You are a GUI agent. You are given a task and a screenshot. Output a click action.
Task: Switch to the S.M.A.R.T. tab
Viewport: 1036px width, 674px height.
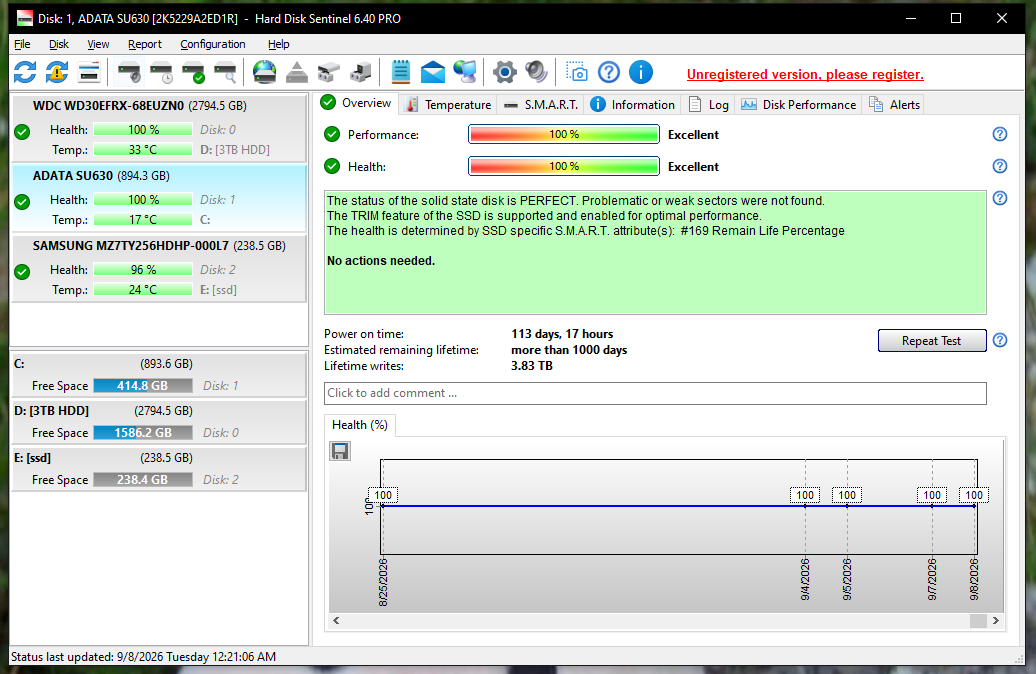pyautogui.click(x=540, y=104)
